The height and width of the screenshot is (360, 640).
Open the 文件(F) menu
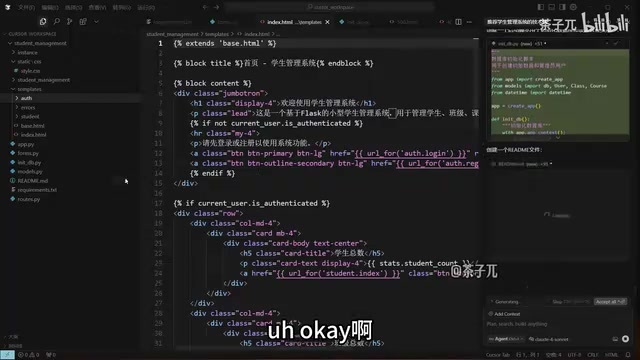(26, 7)
